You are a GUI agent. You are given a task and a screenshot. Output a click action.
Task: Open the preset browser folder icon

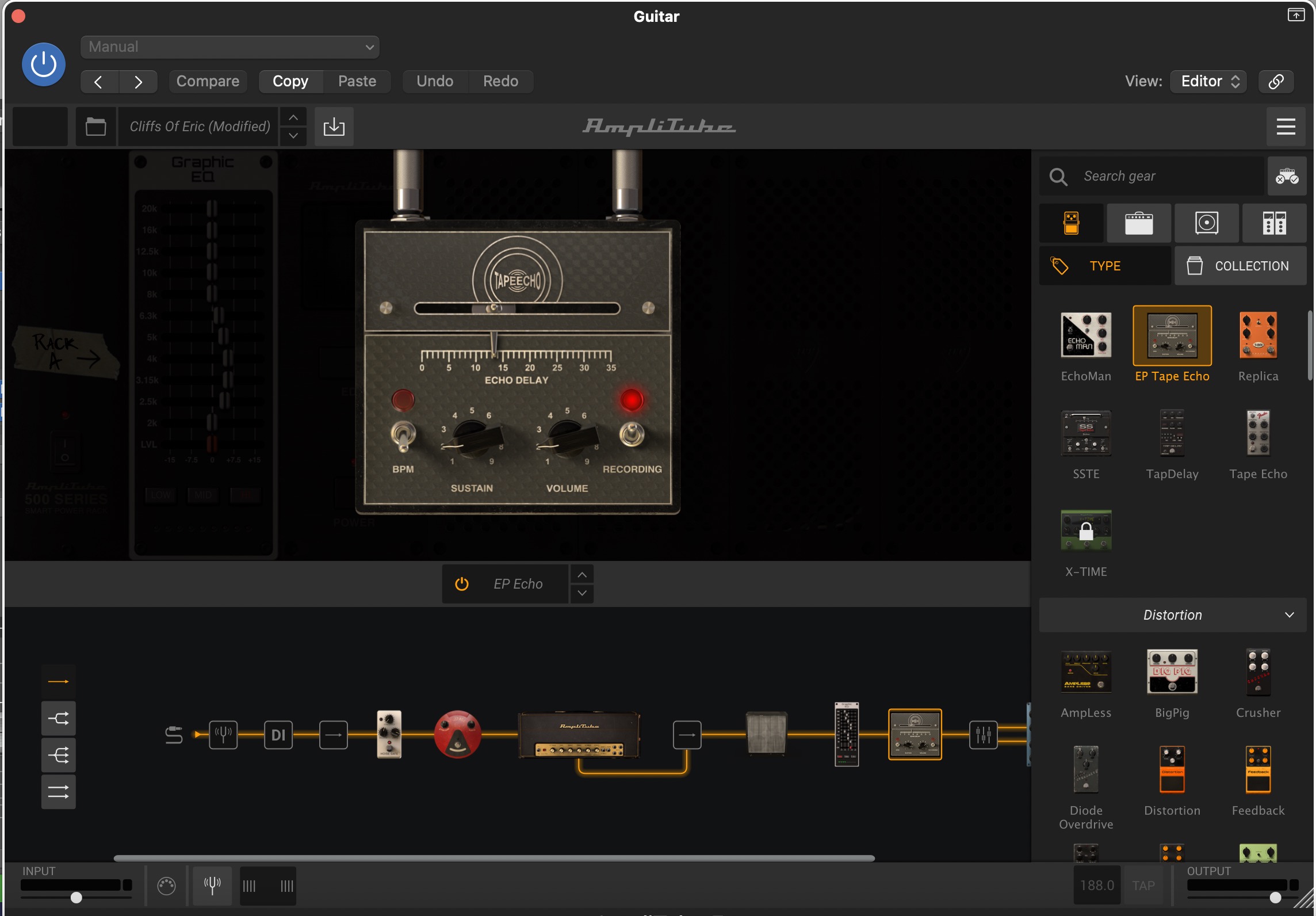pos(95,127)
